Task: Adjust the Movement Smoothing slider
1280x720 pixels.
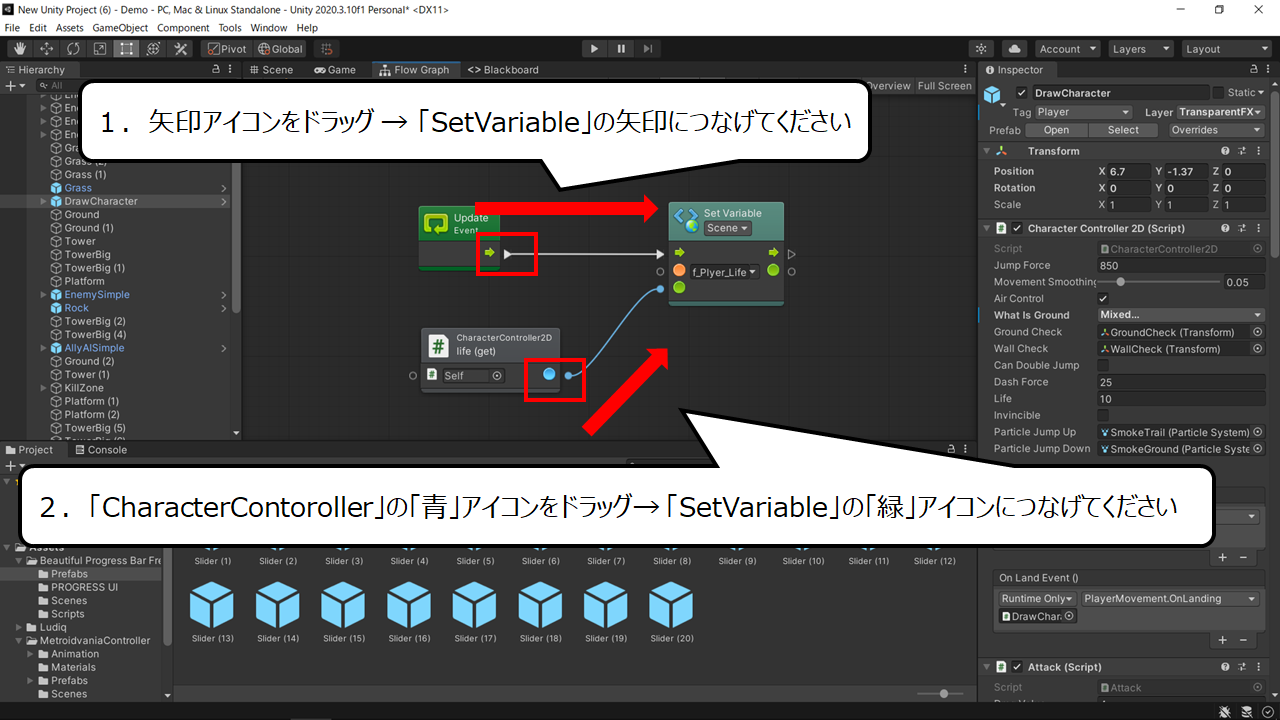Action: (1157, 282)
